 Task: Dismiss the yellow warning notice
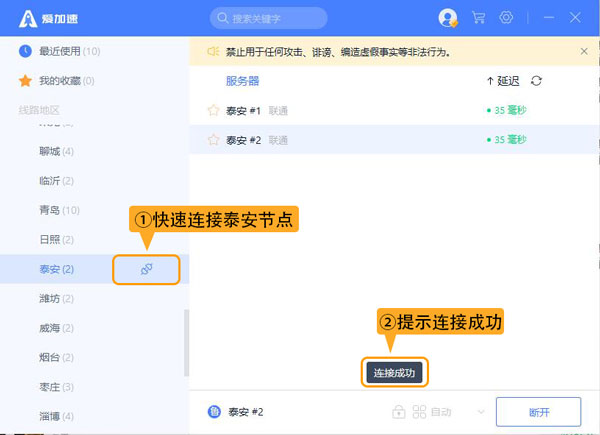point(584,51)
